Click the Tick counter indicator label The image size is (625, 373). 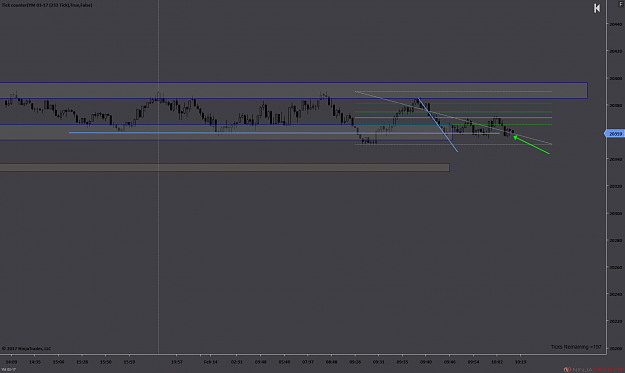pos(47,5)
